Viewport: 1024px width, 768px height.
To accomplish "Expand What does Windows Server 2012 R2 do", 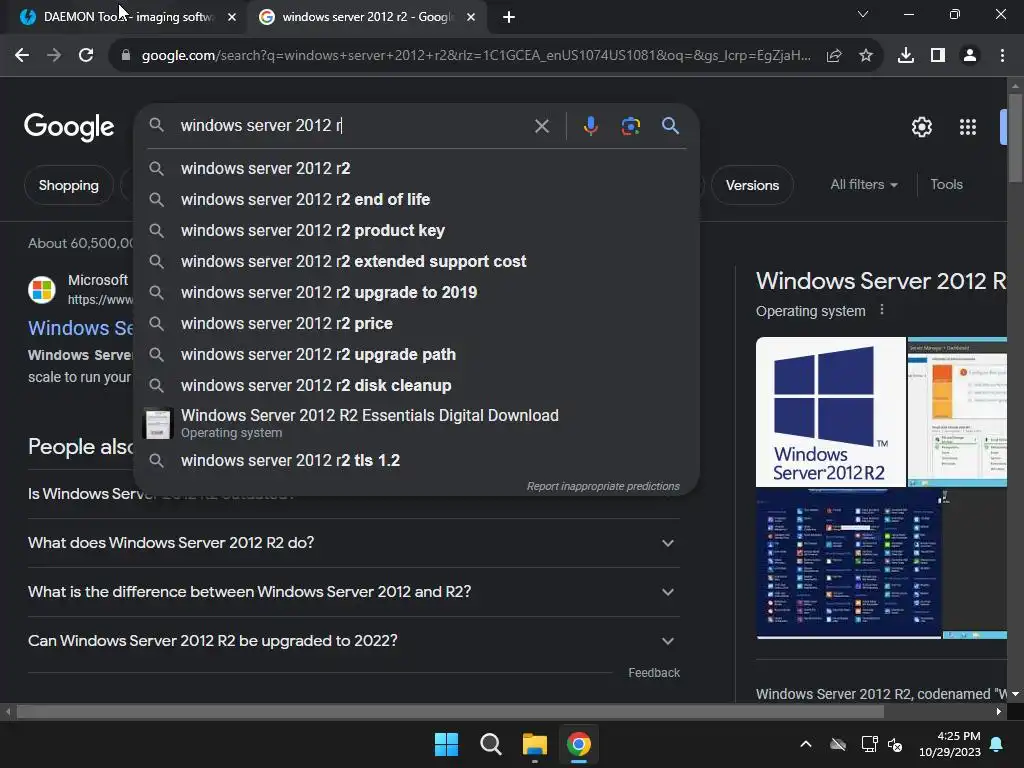I will [353, 543].
